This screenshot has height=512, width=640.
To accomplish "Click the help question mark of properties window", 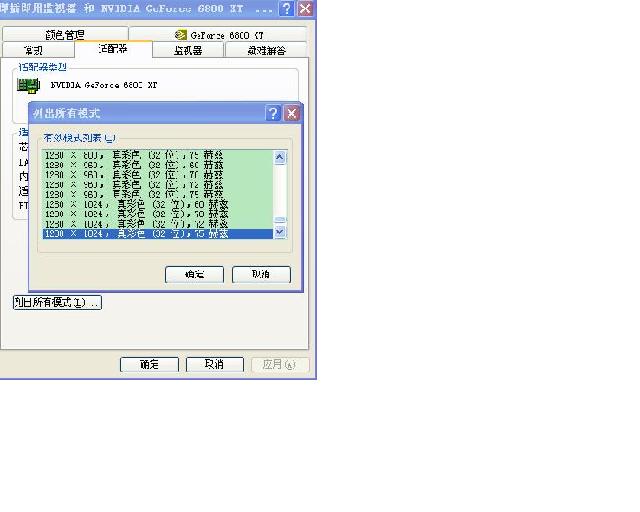I will point(287,8).
